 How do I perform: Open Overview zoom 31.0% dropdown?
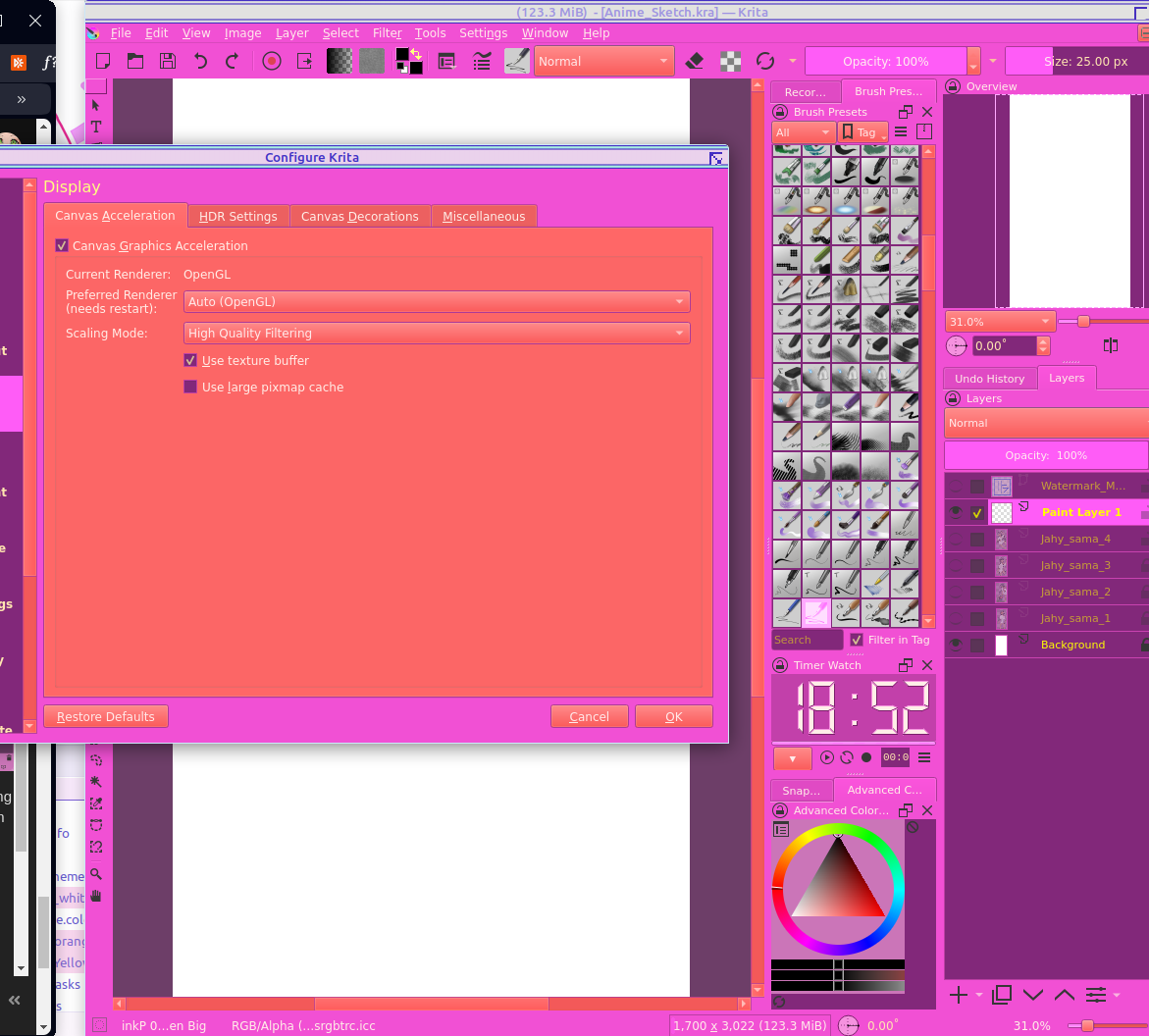tap(1000, 322)
